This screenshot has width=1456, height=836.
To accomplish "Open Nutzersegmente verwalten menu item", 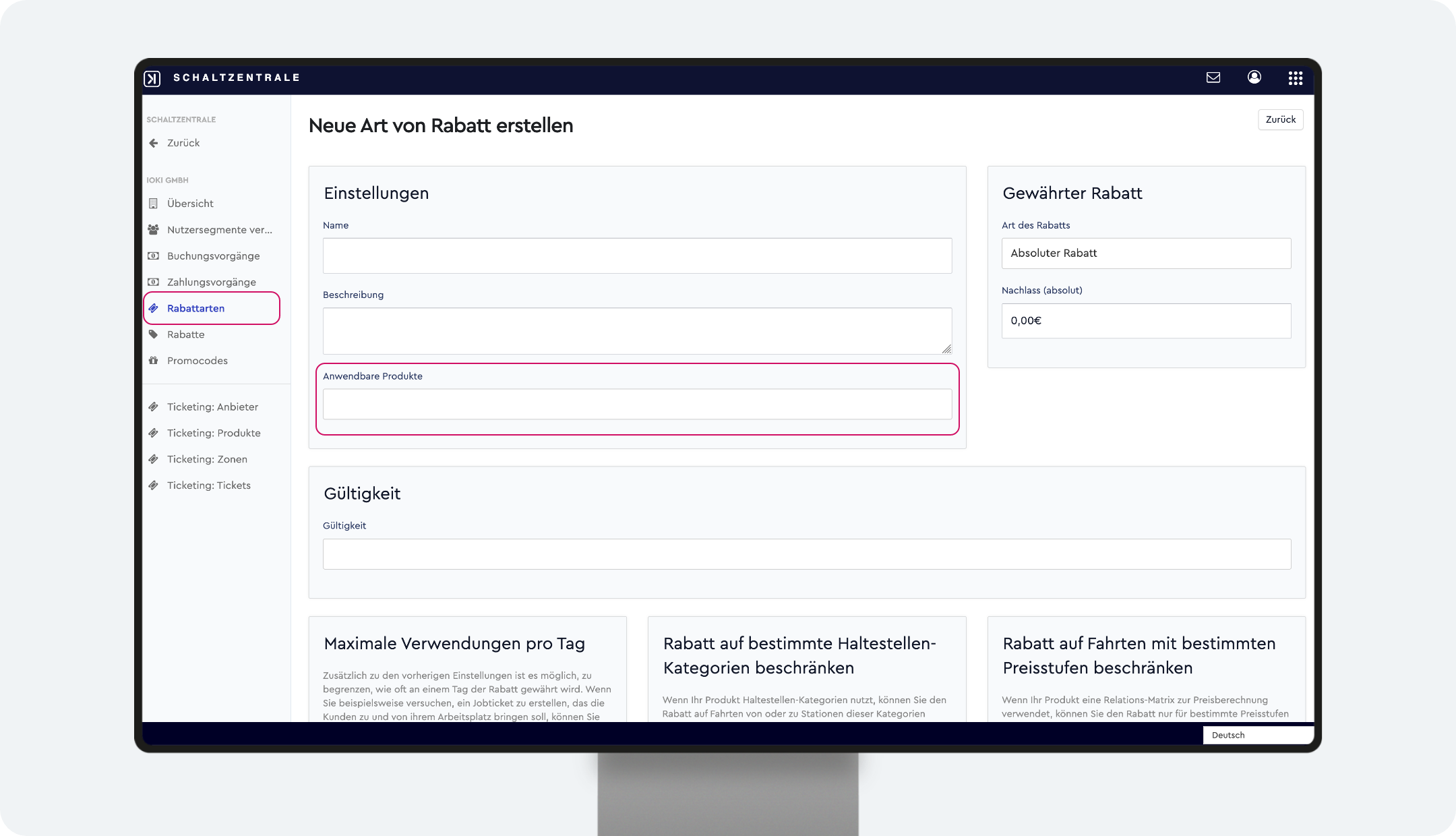I will coord(220,230).
